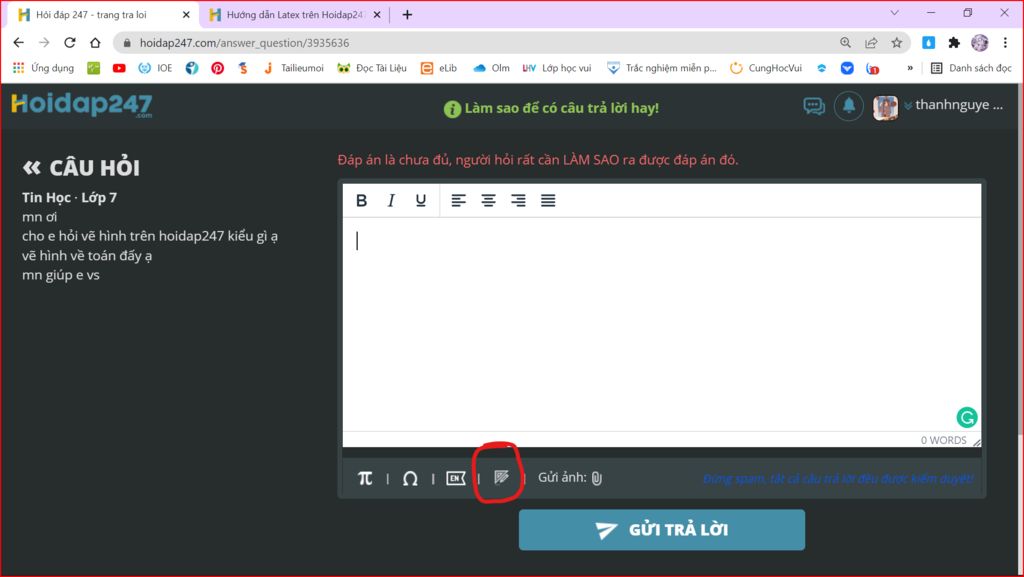Open the zoom magnifier in address bar
This screenshot has width=1024, height=577.
point(845,43)
